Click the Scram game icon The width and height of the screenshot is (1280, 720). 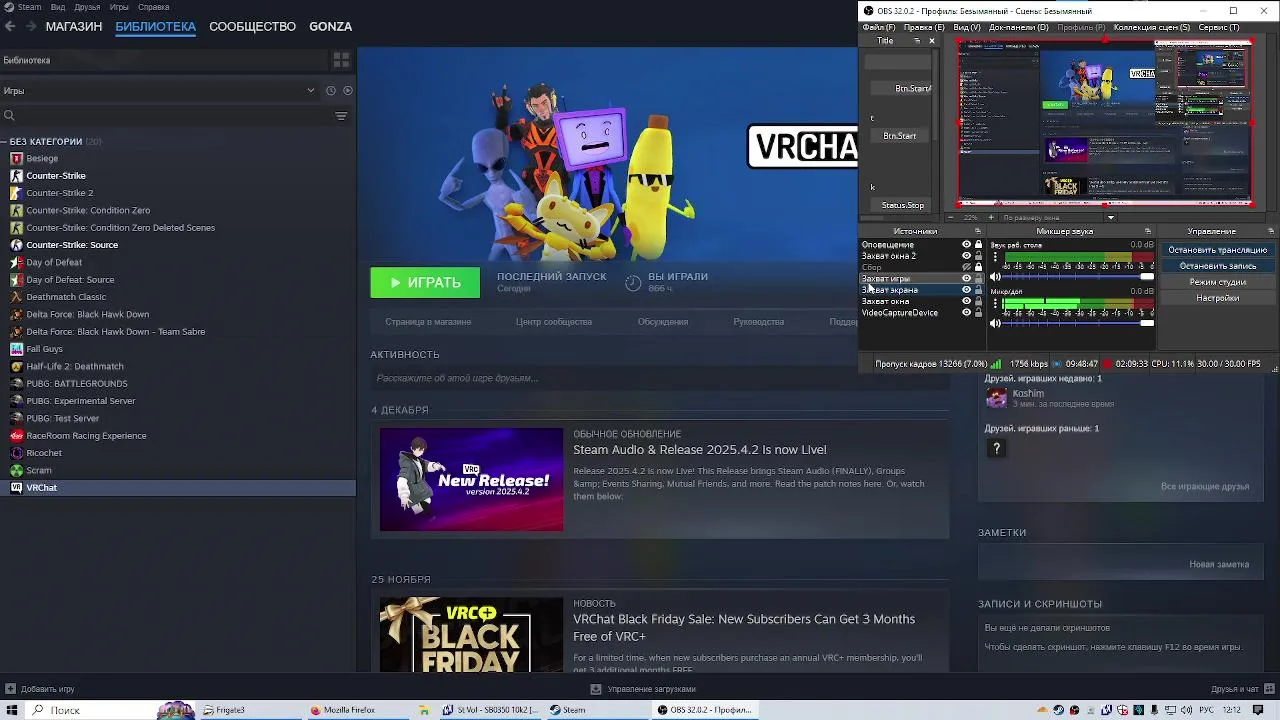(x=16, y=470)
